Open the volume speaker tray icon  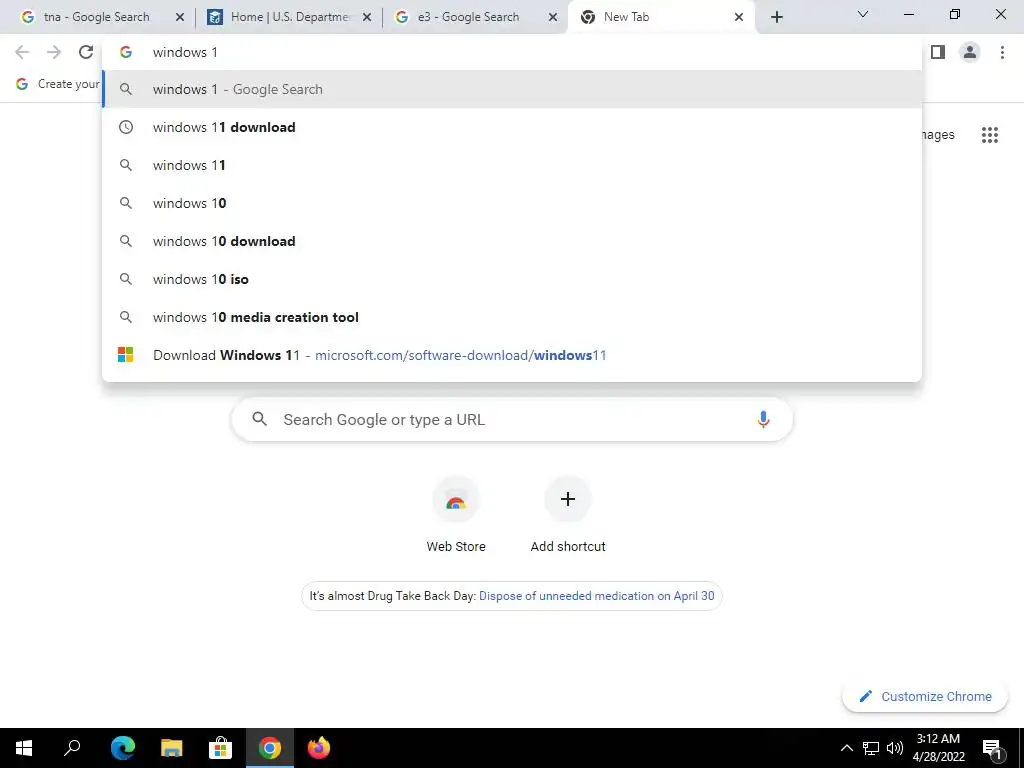(895, 748)
